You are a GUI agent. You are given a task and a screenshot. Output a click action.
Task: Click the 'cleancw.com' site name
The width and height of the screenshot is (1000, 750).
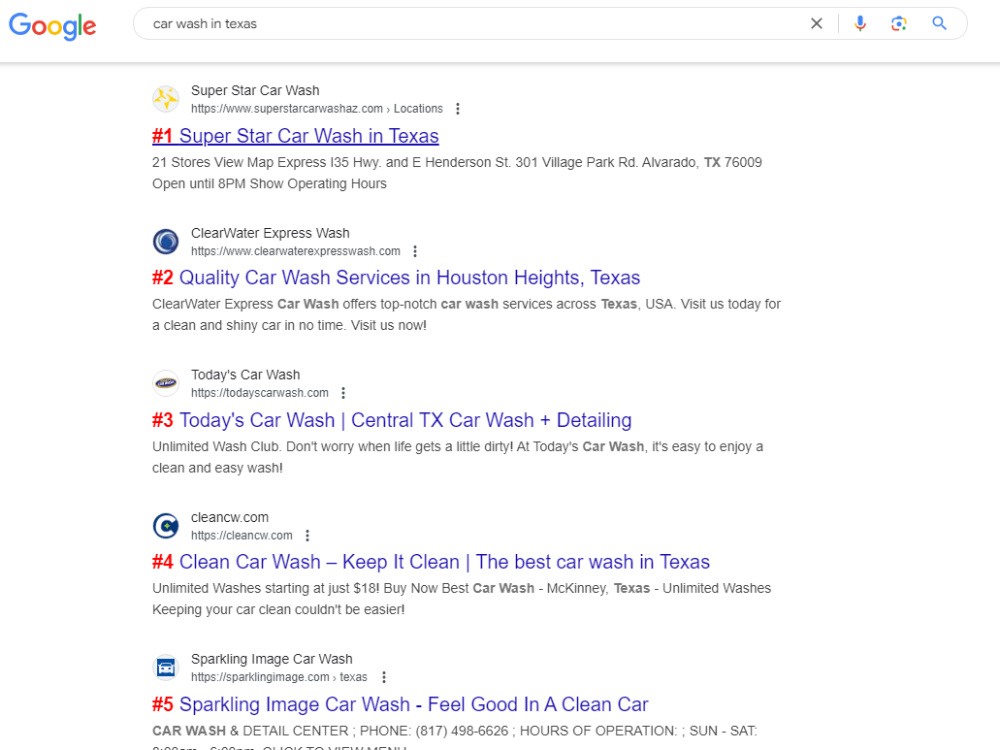tap(230, 517)
